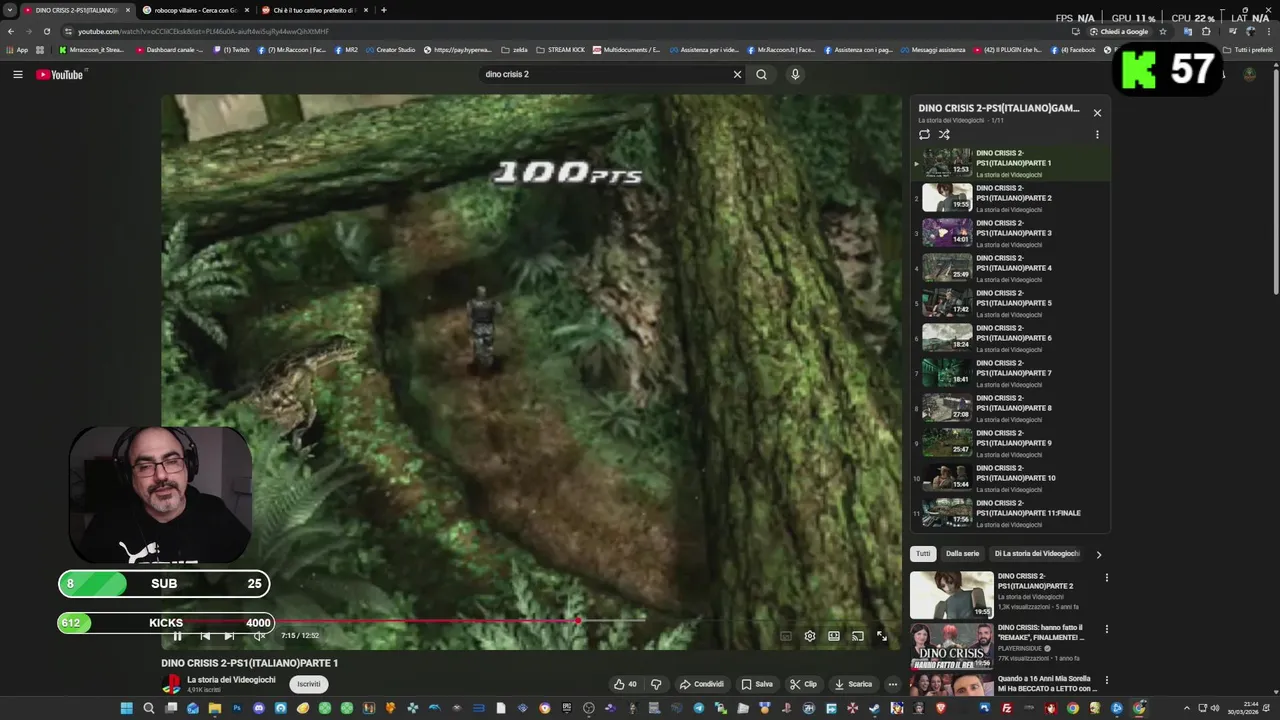Toggle subtitles in the player
This screenshot has width=1280, height=720.
pos(786,636)
